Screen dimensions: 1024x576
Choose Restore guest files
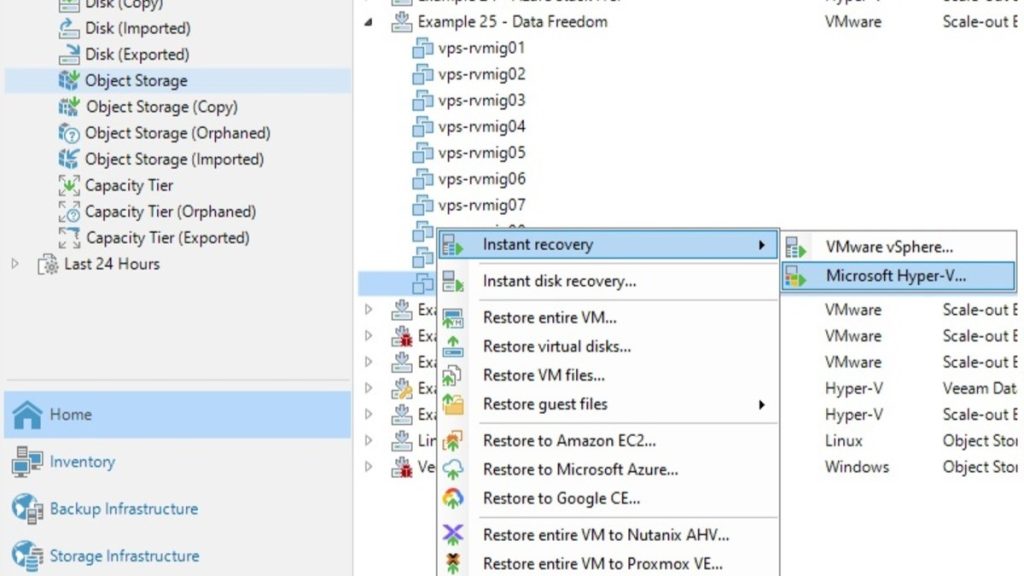tap(609, 404)
